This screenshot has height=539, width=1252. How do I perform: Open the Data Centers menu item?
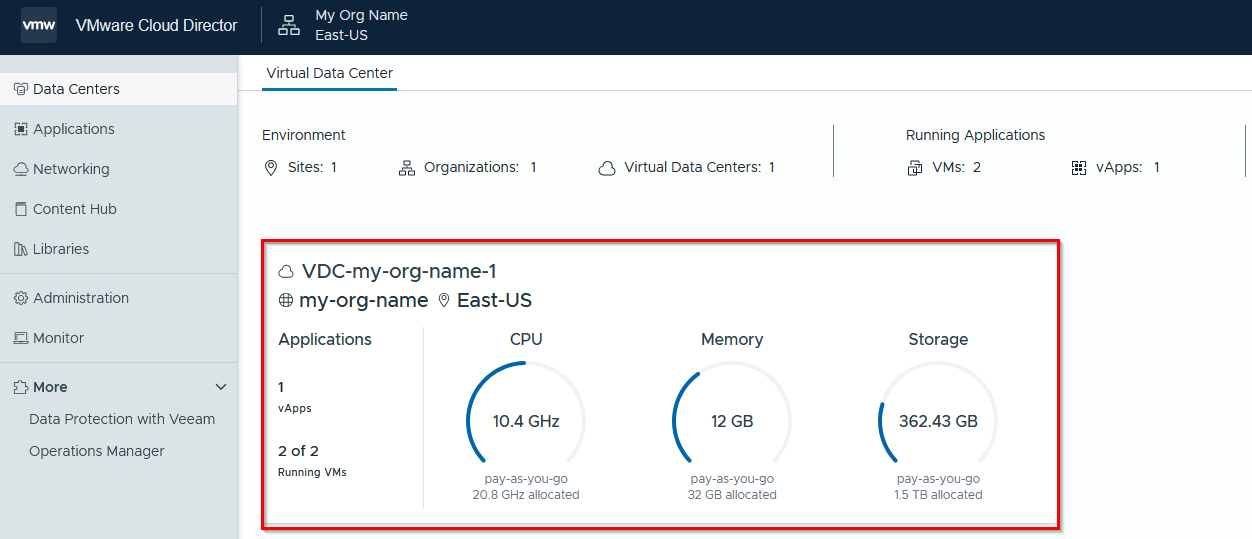click(x=119, y=89)
